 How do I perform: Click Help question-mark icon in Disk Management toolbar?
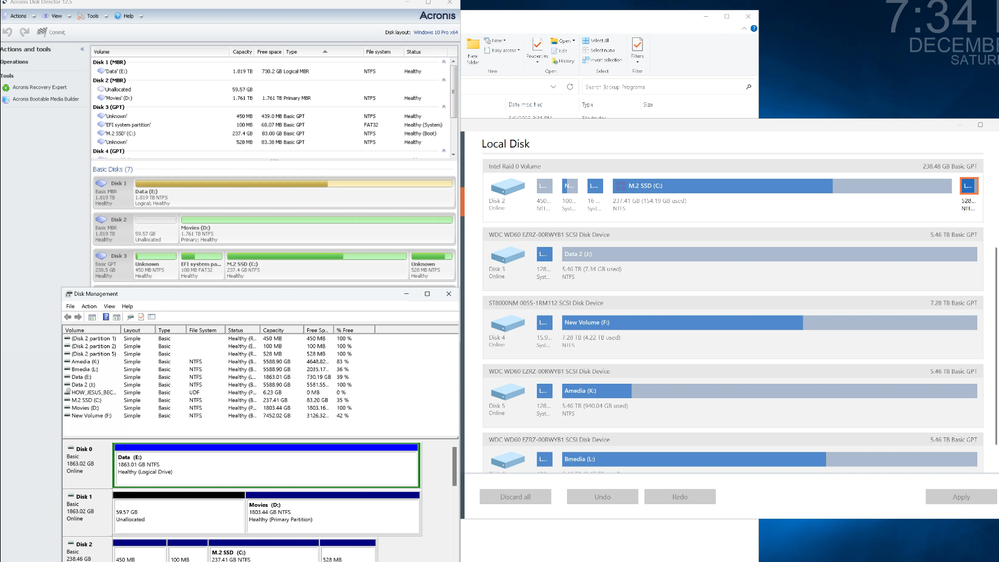click(106, 317)
